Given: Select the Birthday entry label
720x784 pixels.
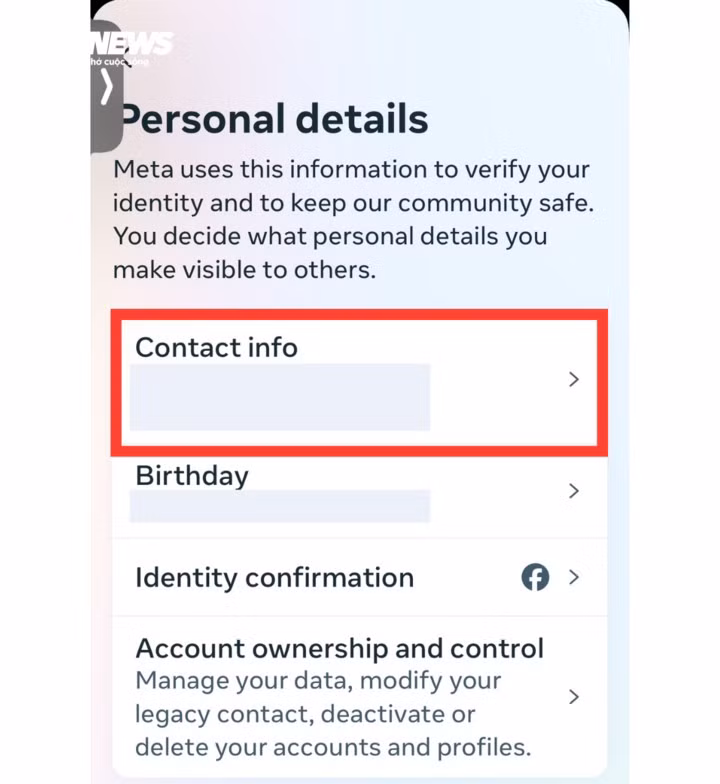Looking at the screenshot, I should click(191, 475).
